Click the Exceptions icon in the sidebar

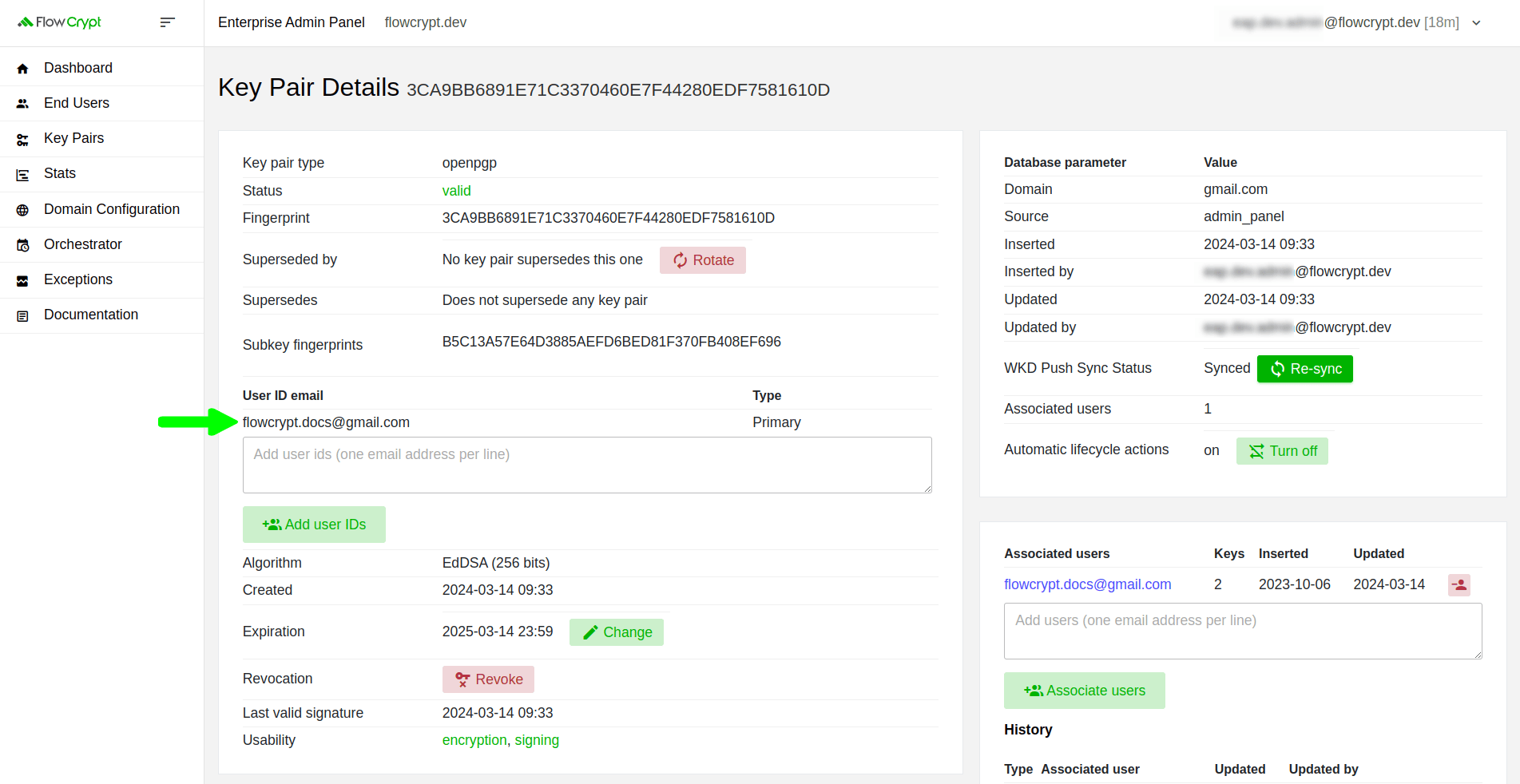coord(22,280)
